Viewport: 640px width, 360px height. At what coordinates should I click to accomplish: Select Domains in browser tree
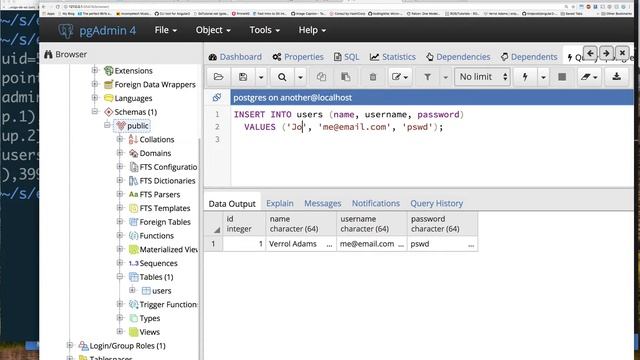(155, 153)
